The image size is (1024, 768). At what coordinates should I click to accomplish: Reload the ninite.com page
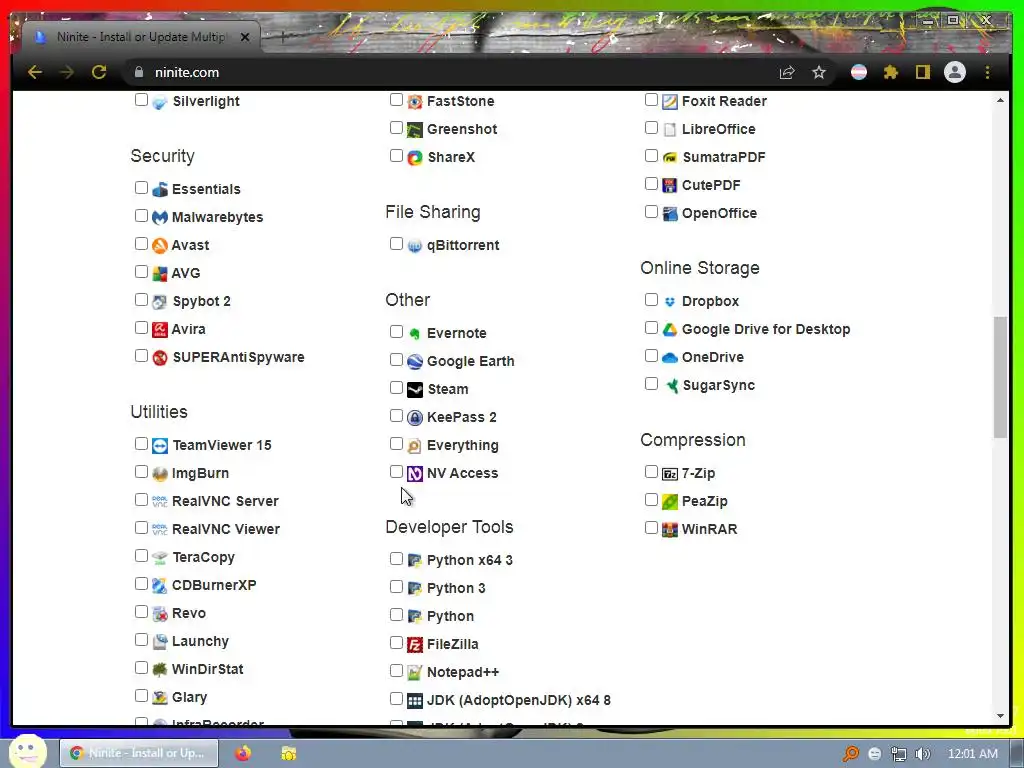(x=99, y=72)
